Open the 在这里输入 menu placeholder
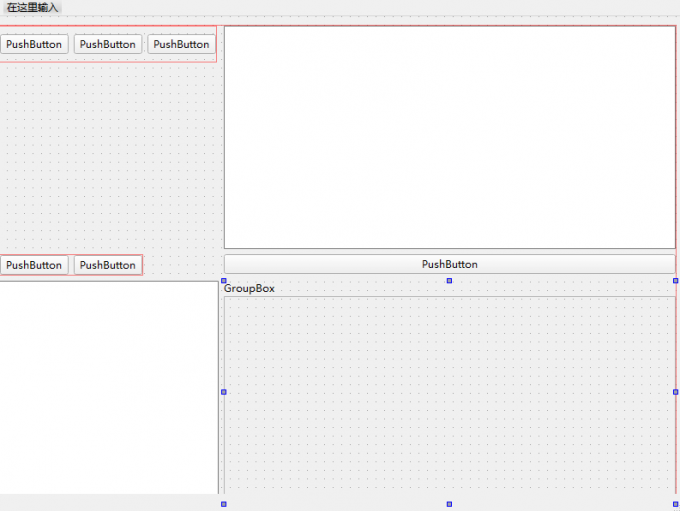This screenshot has height=511, width=680. [32, 8]
